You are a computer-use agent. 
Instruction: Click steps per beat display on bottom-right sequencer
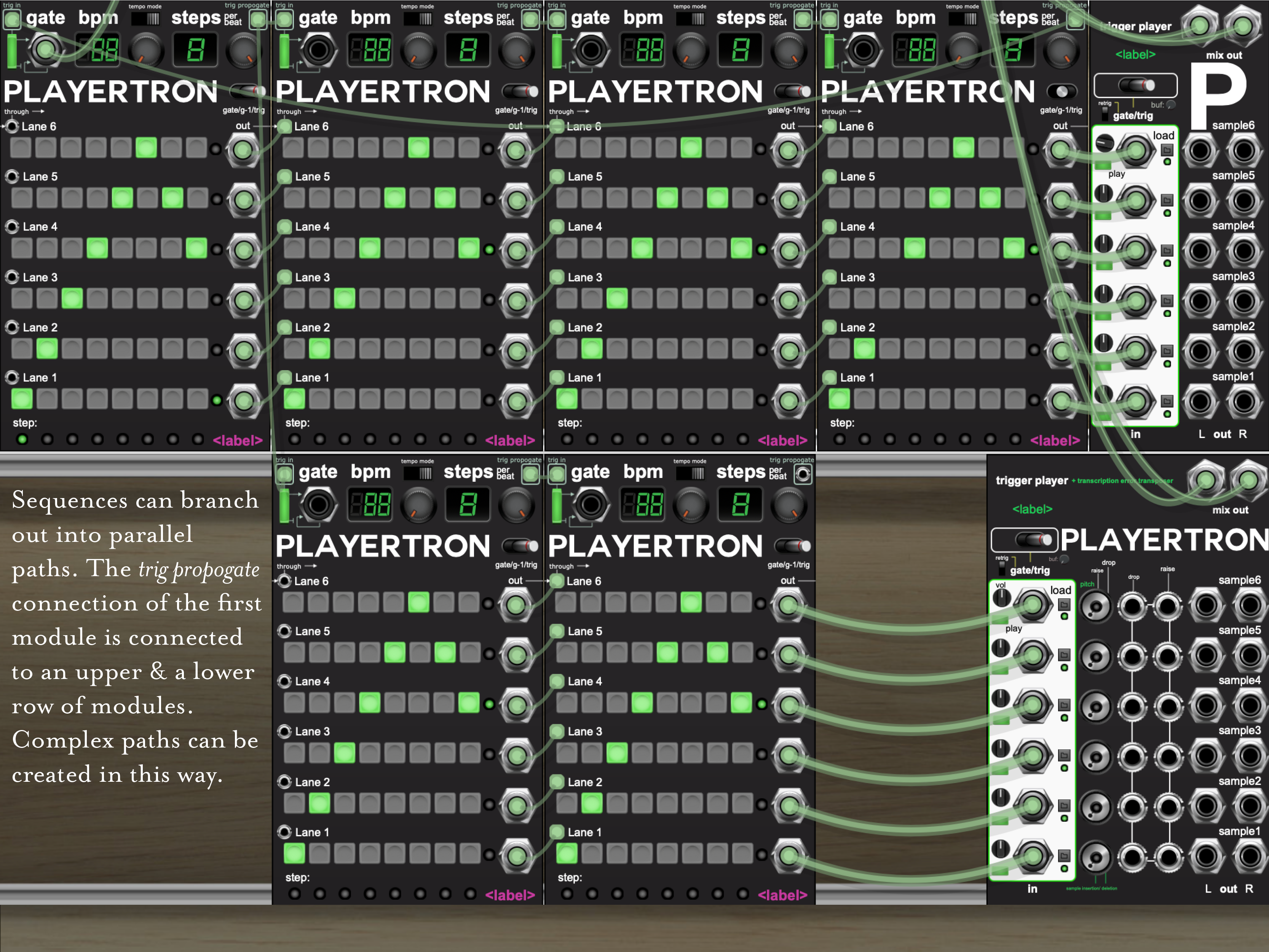[x=740, y=505]
